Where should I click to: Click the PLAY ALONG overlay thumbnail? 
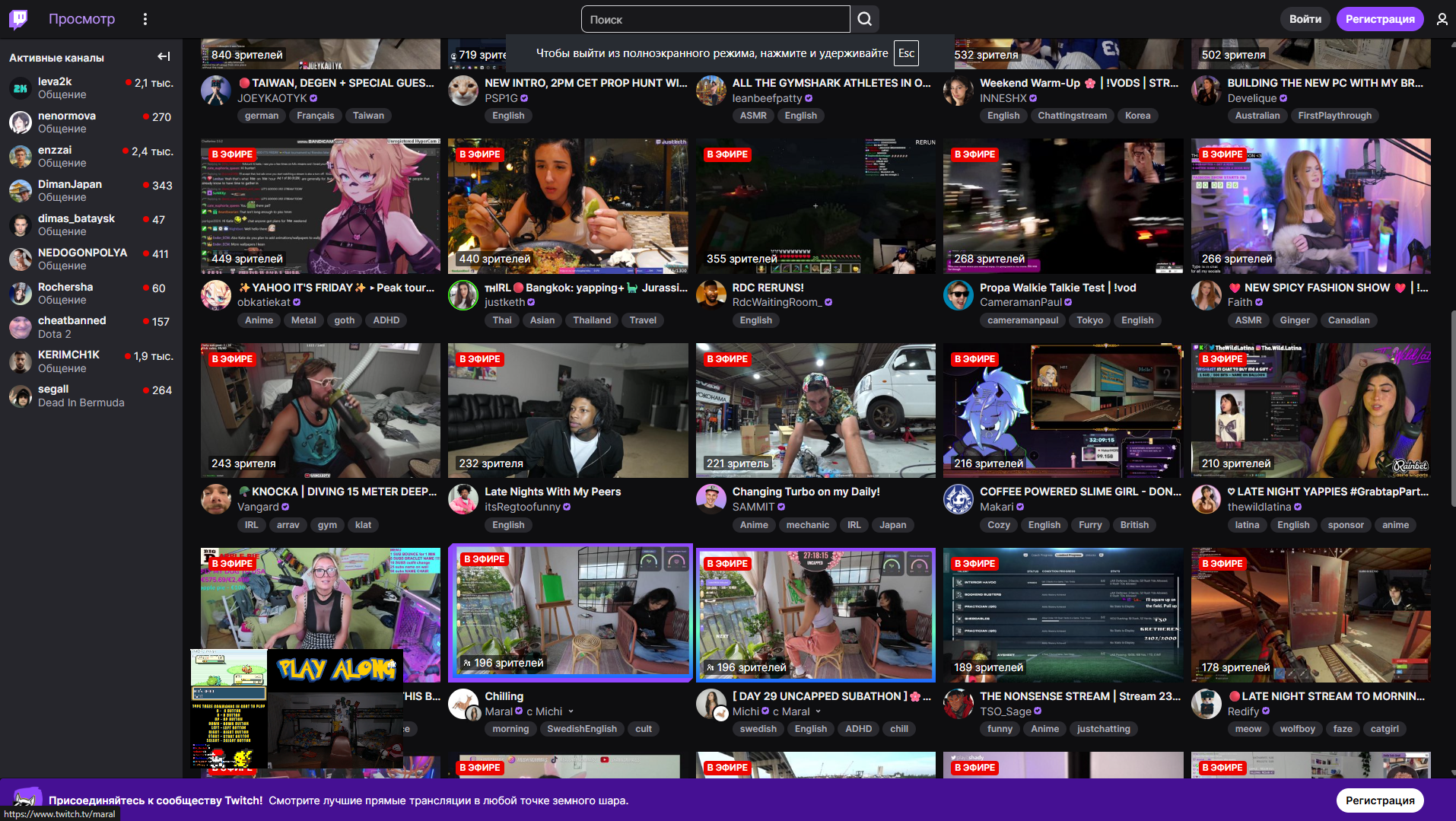(x=297, y=709)
